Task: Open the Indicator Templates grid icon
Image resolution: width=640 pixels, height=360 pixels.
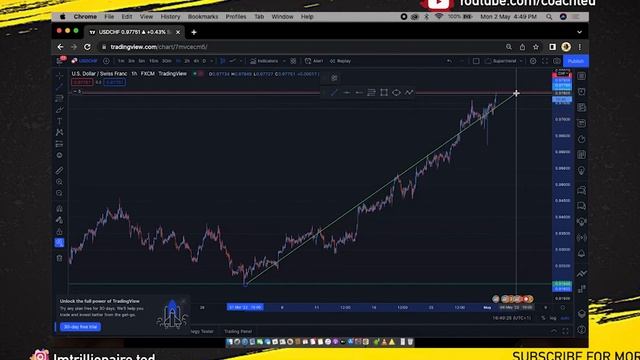Action: pos(293,61)
